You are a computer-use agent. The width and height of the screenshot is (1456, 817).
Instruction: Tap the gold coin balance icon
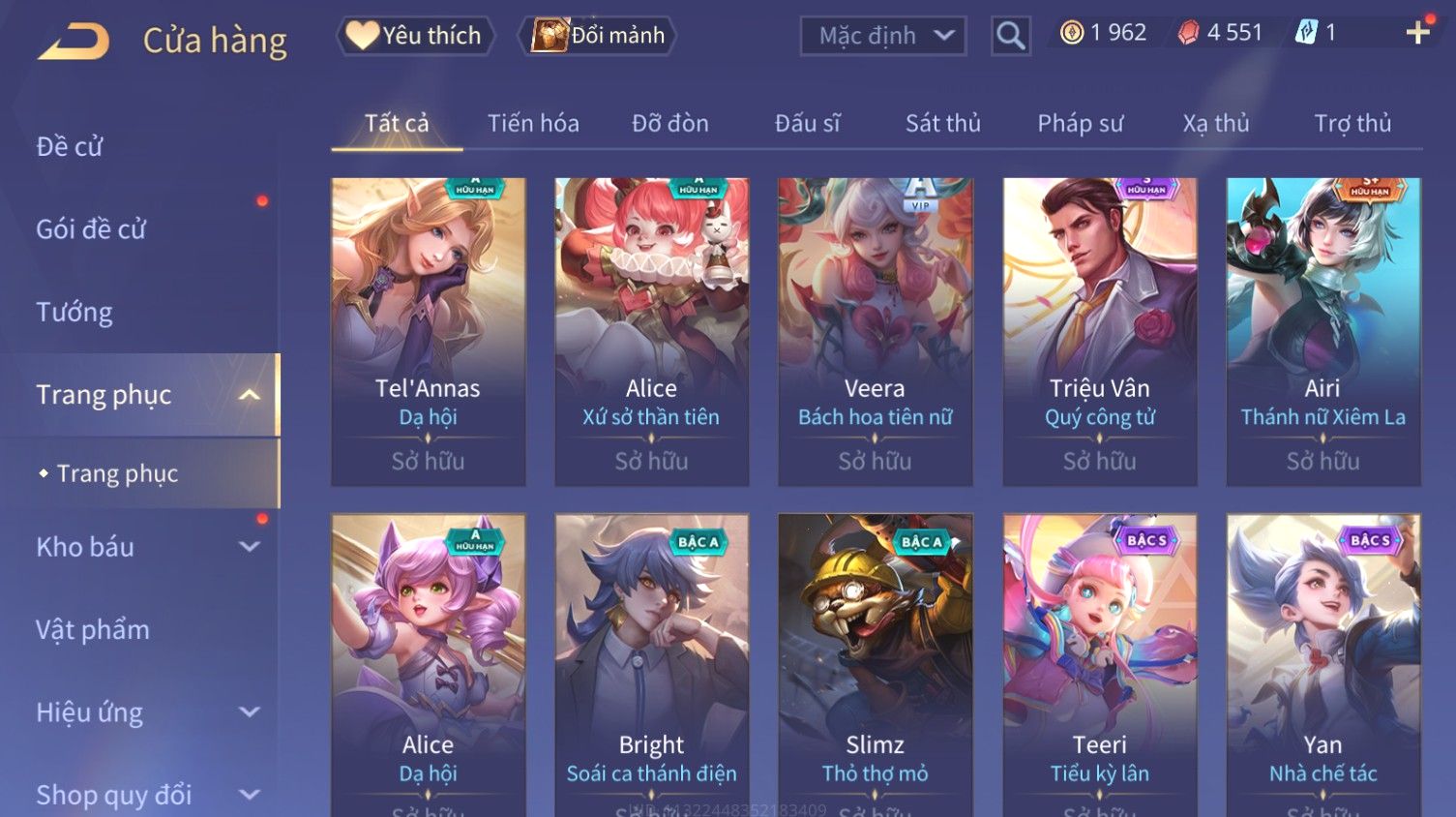[x=1071, y=33]
